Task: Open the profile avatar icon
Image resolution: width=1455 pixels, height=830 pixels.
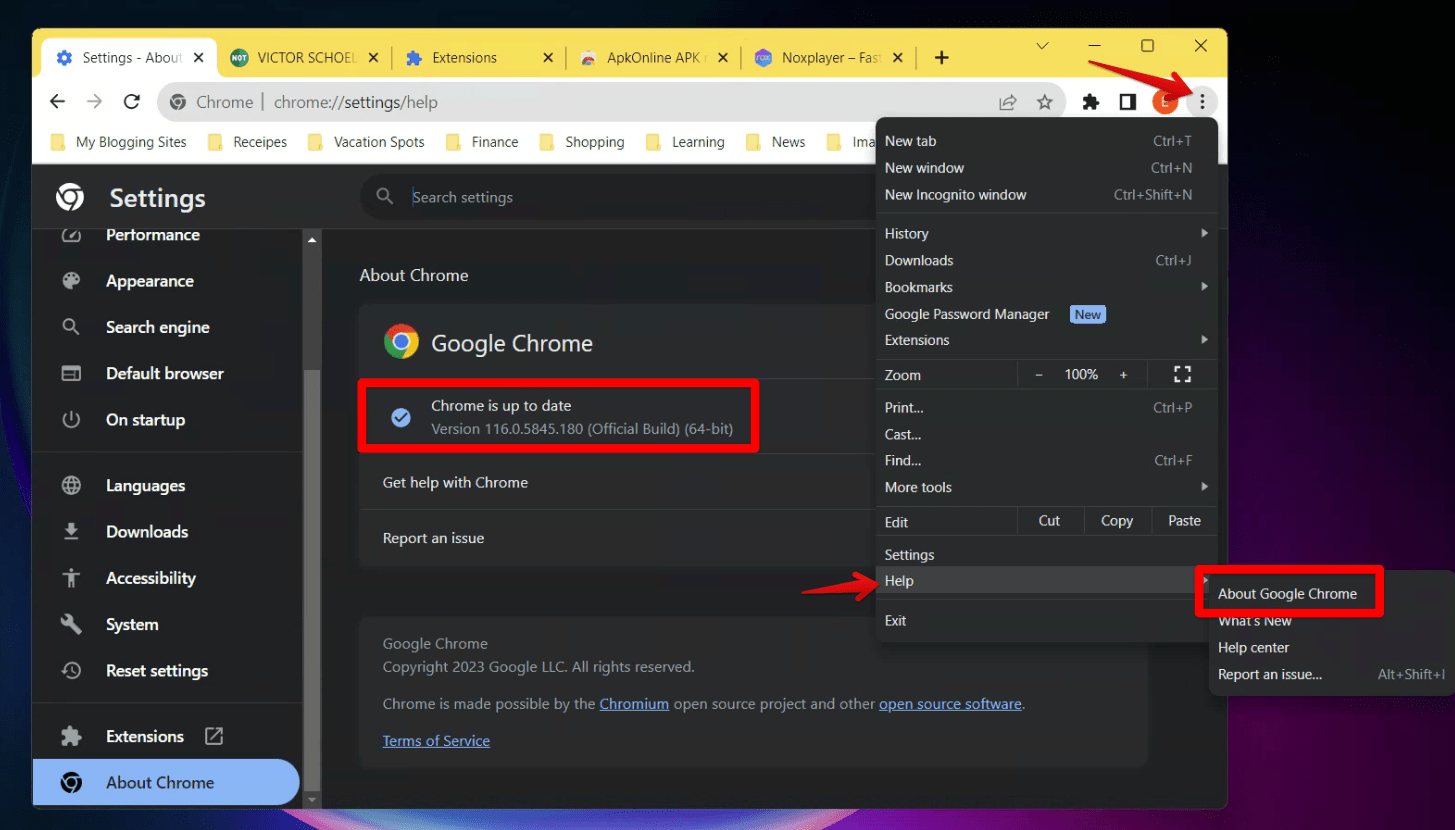Action: 1164,102
